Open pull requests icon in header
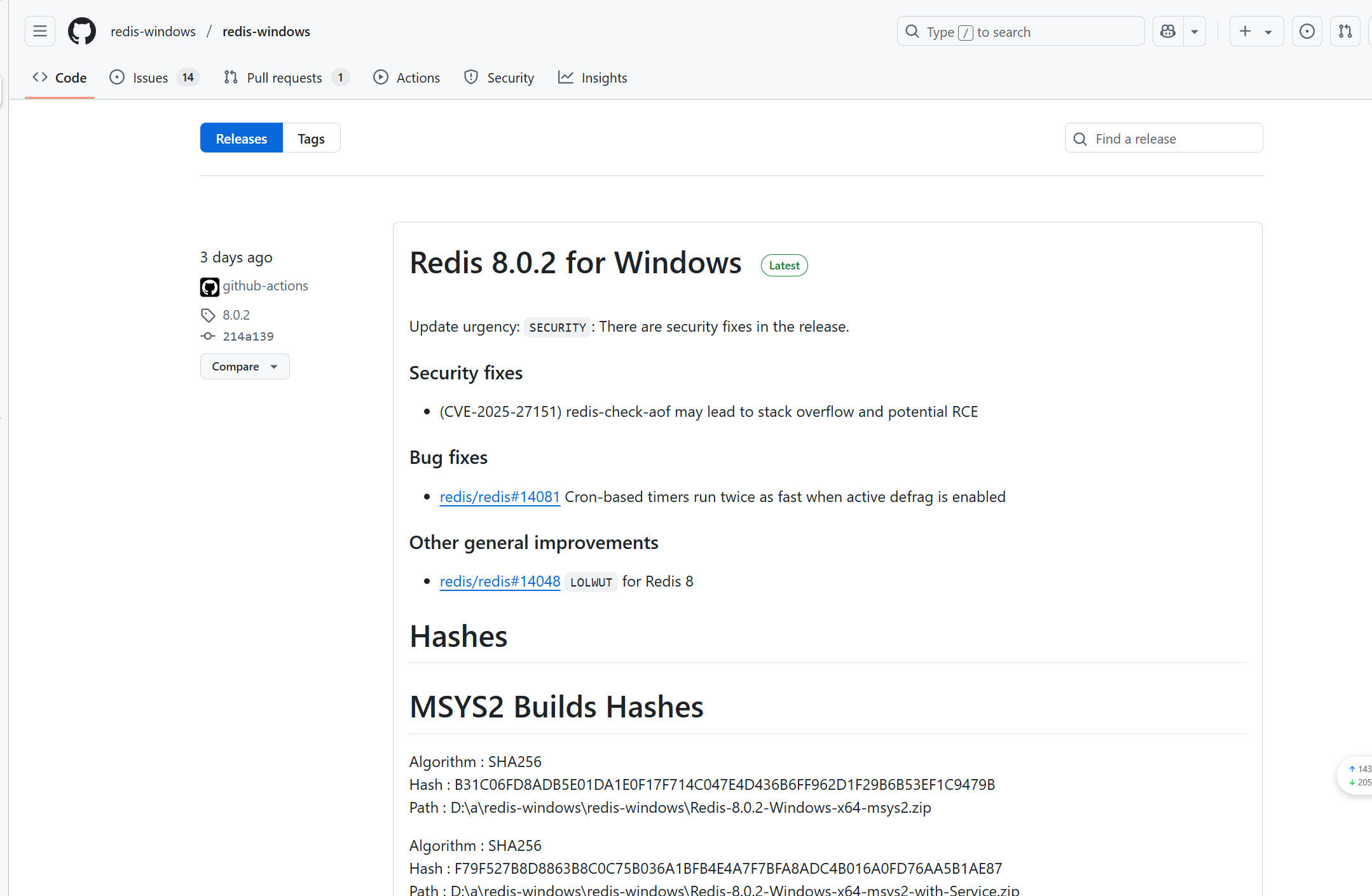Viewport: 1372px width, 896px height. 1345,31
